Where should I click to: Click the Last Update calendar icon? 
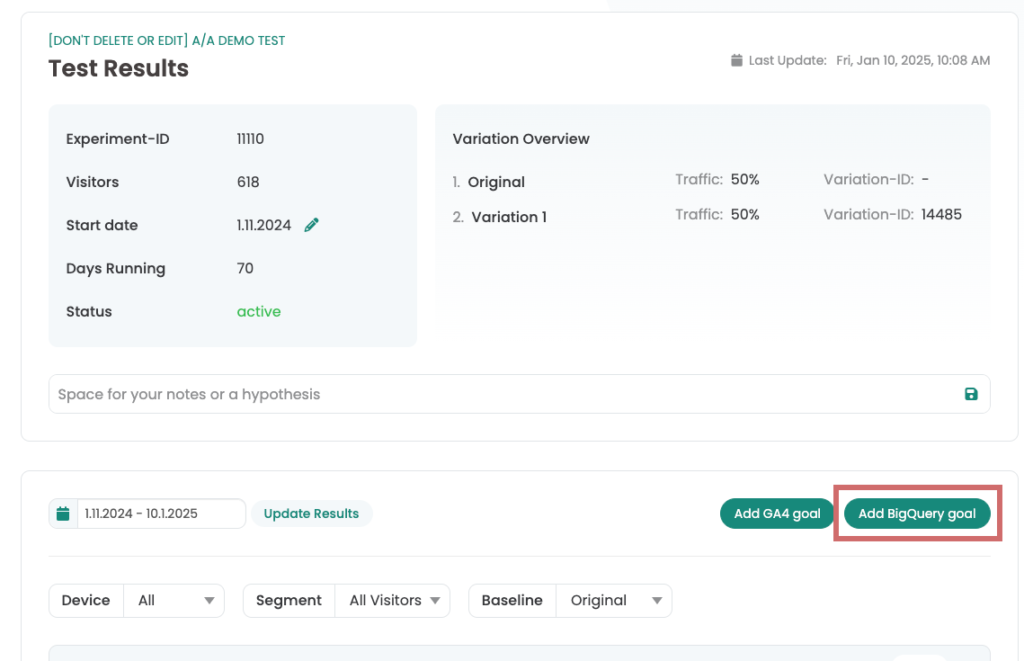[737, 60]
